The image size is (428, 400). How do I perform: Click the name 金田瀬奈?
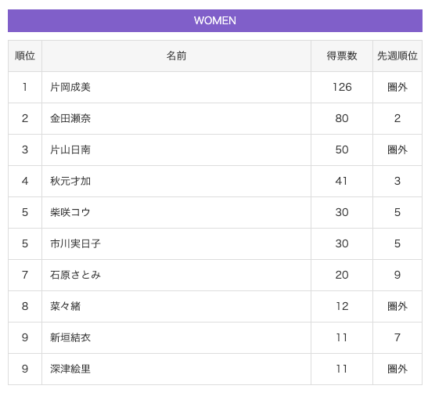[70, 118]
